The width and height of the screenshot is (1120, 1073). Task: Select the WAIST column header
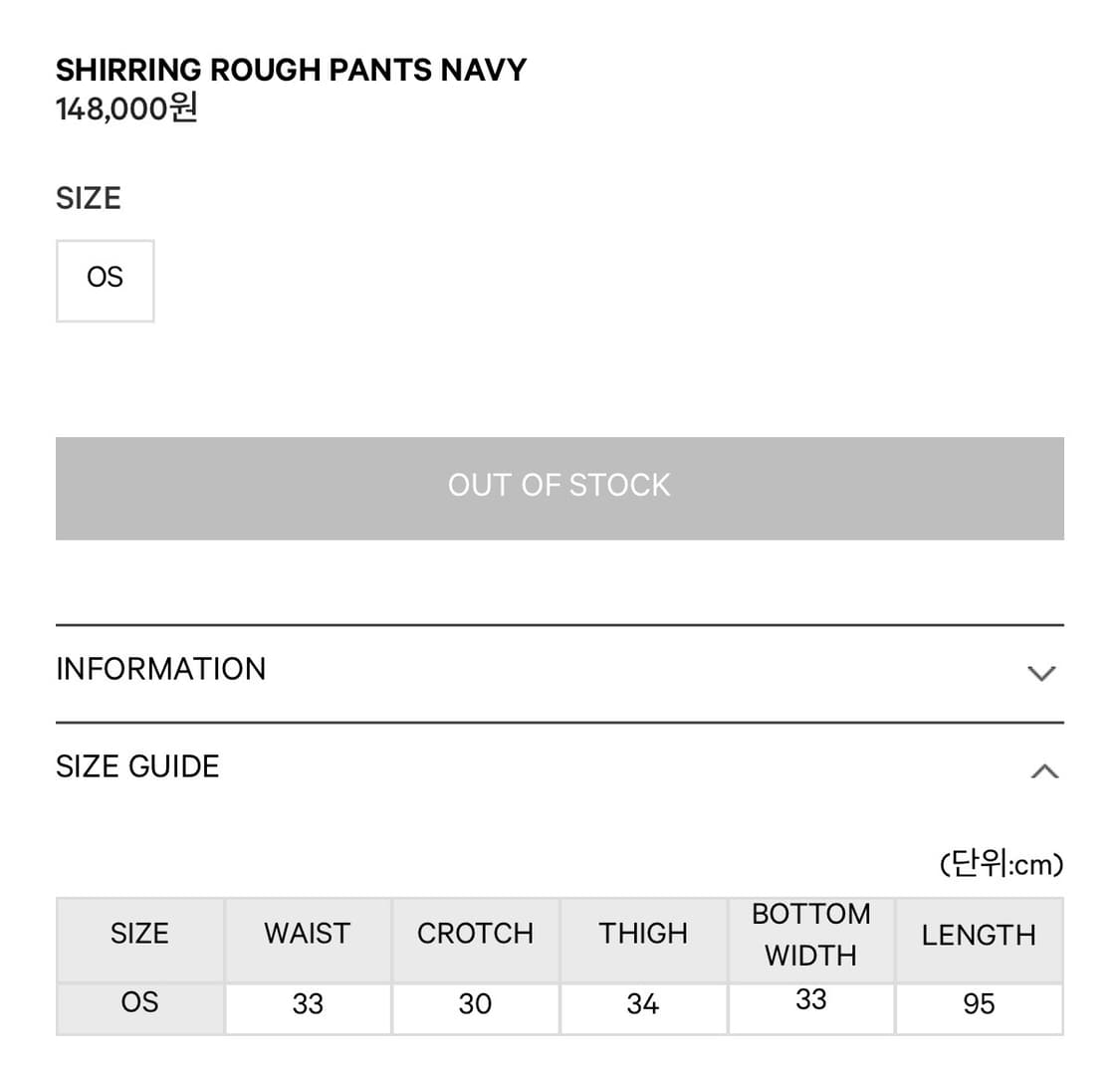[307, 934]
